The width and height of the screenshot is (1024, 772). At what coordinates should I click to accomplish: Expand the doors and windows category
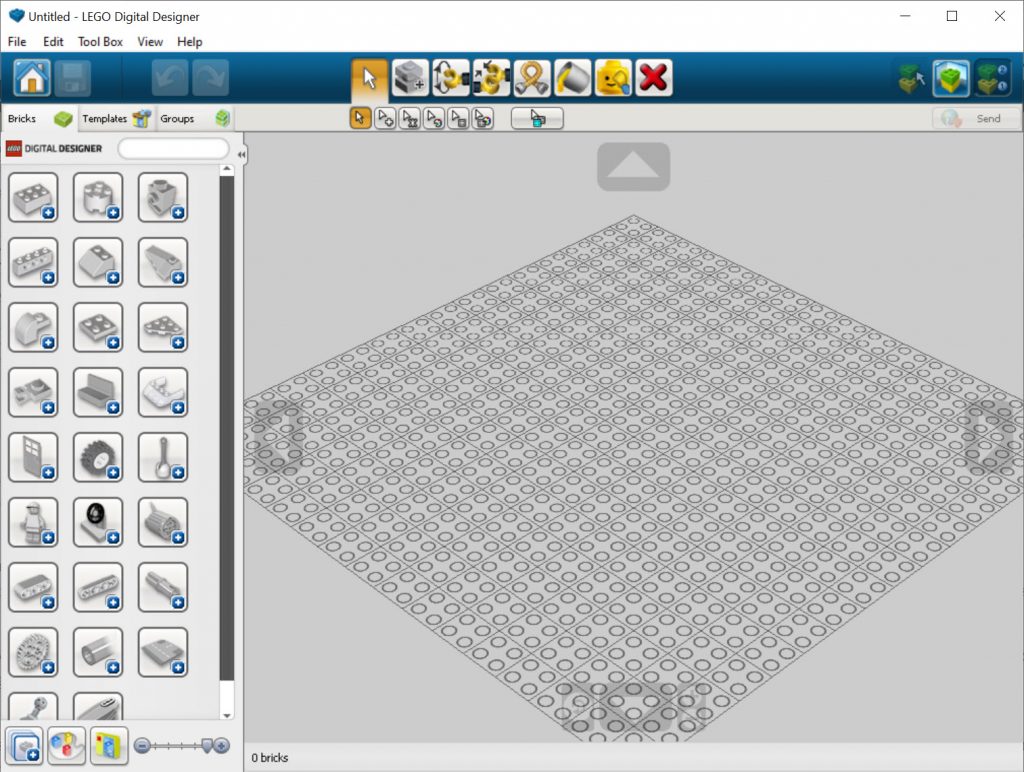[x=33, y=458]
